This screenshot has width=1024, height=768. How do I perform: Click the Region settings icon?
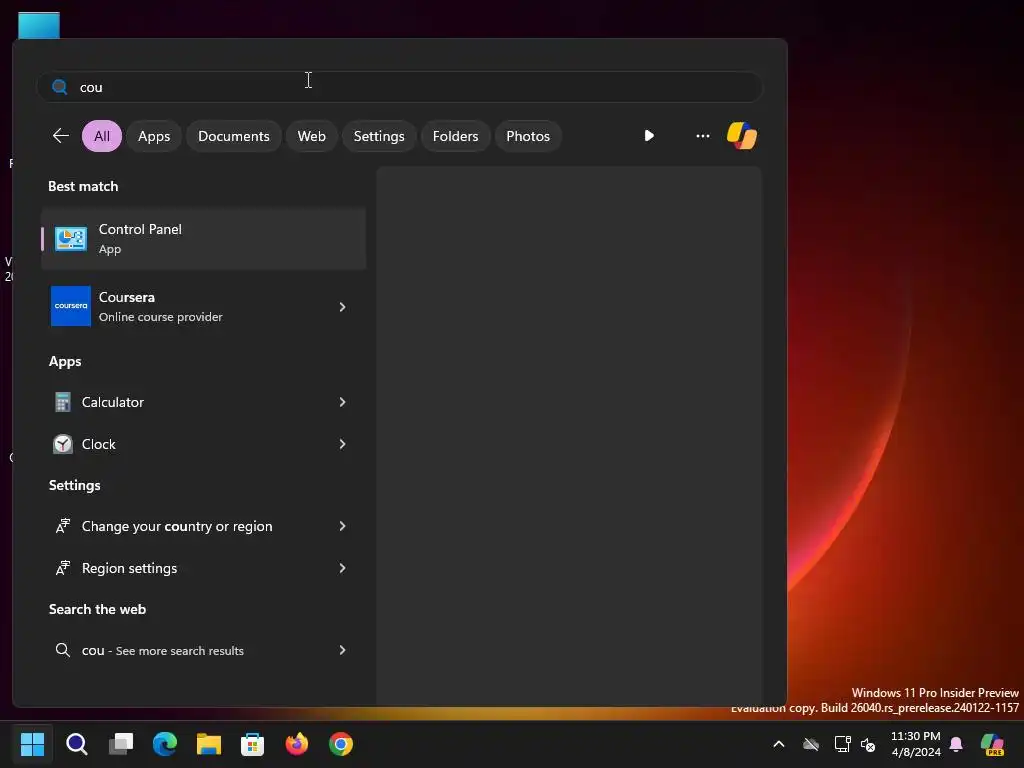point(63,568)
